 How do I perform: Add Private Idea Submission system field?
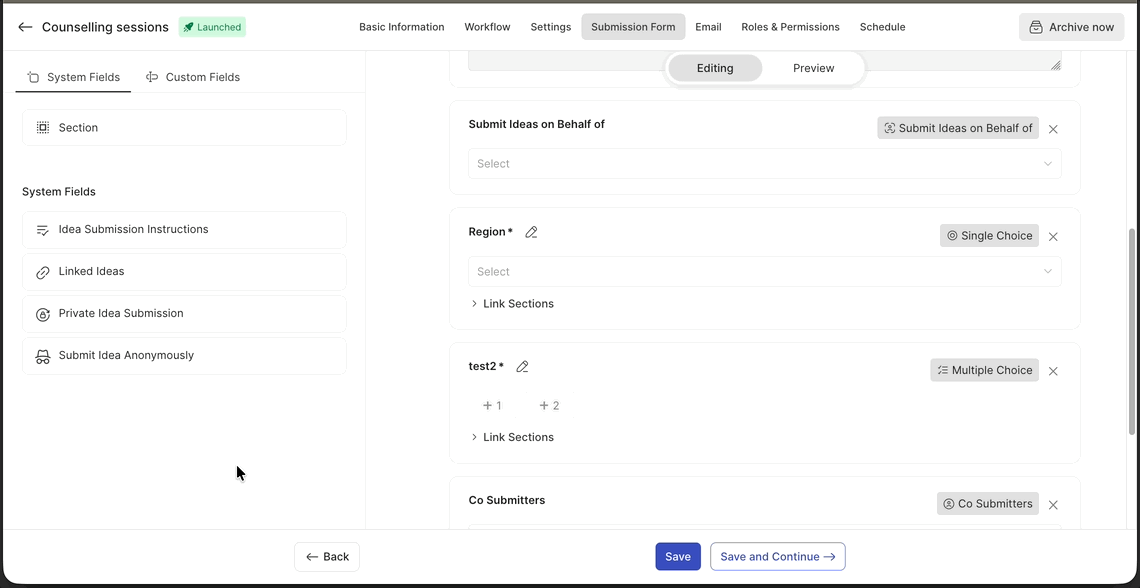coord(184,314)
